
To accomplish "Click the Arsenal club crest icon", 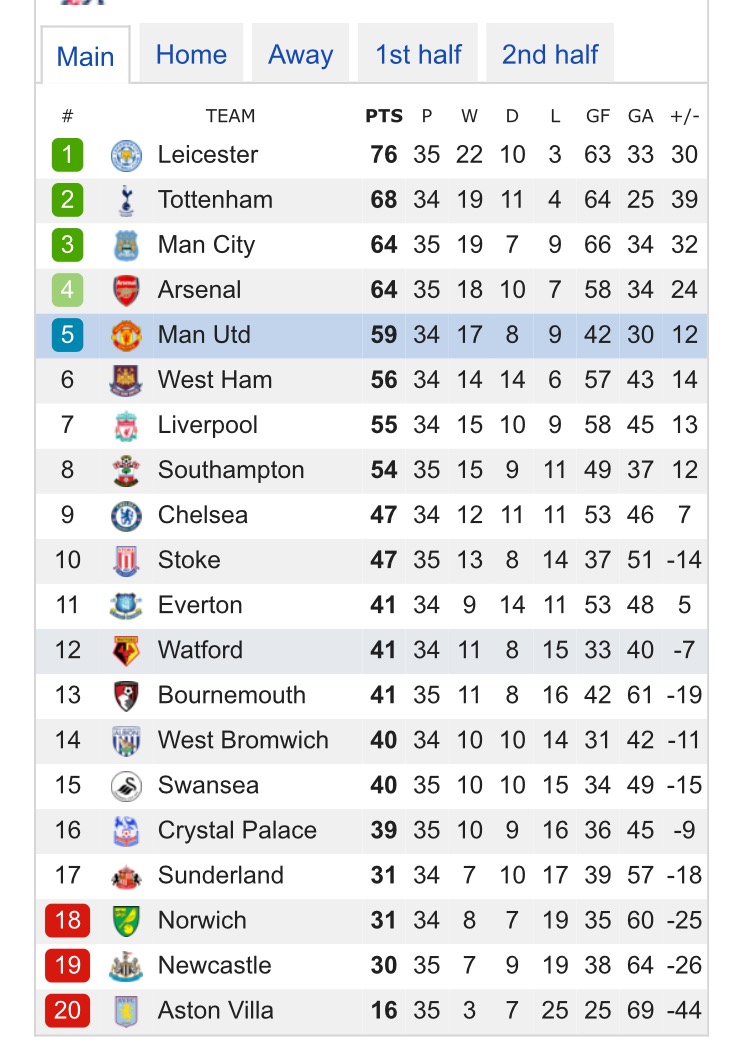I will pyautogui.click(x=126, y=290).
